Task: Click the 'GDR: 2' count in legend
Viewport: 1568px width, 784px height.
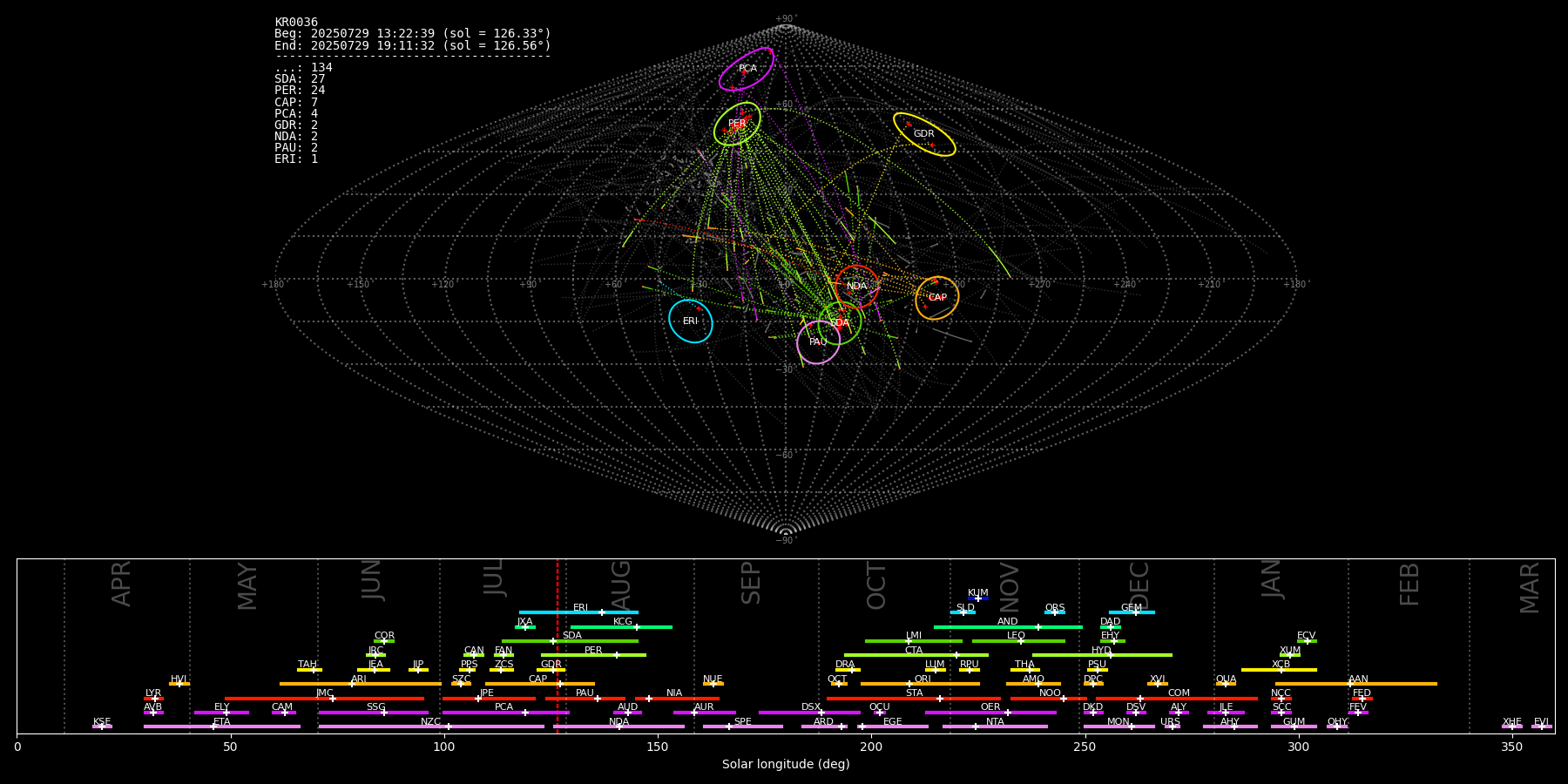Action: point(296,125)
